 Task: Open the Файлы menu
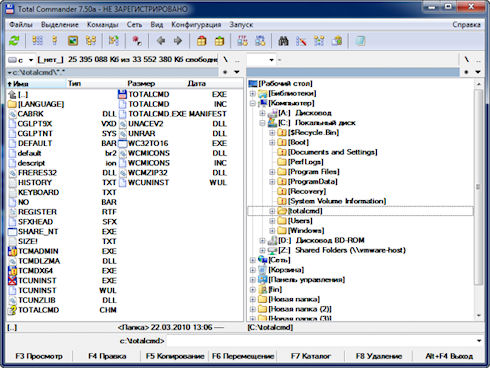coord(21,25)
